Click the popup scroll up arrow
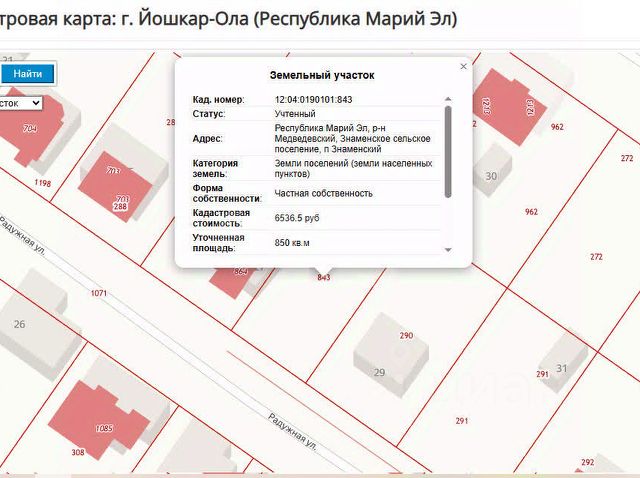The image size is (640, 478). (x=448, y=99)
